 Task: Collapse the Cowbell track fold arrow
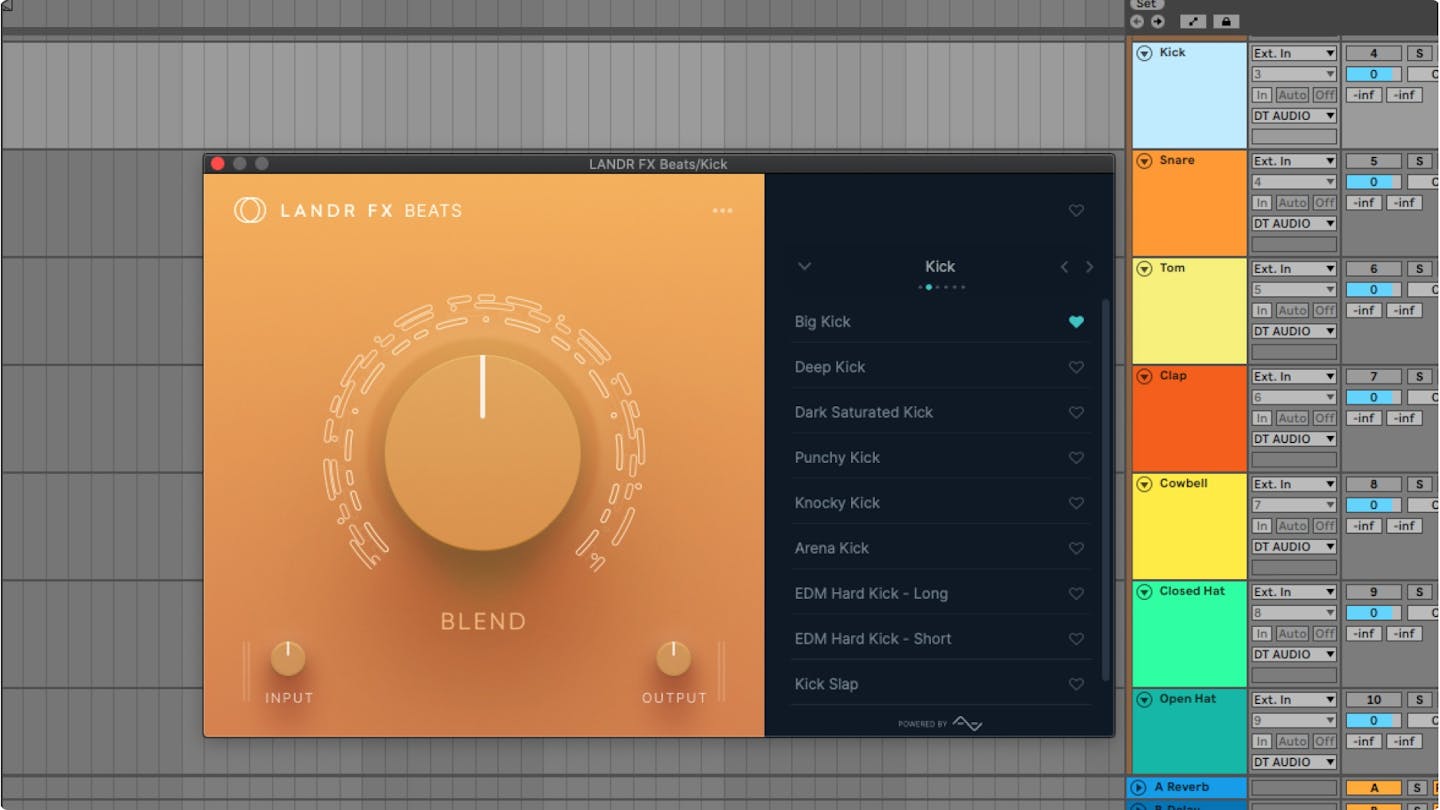1145,484
